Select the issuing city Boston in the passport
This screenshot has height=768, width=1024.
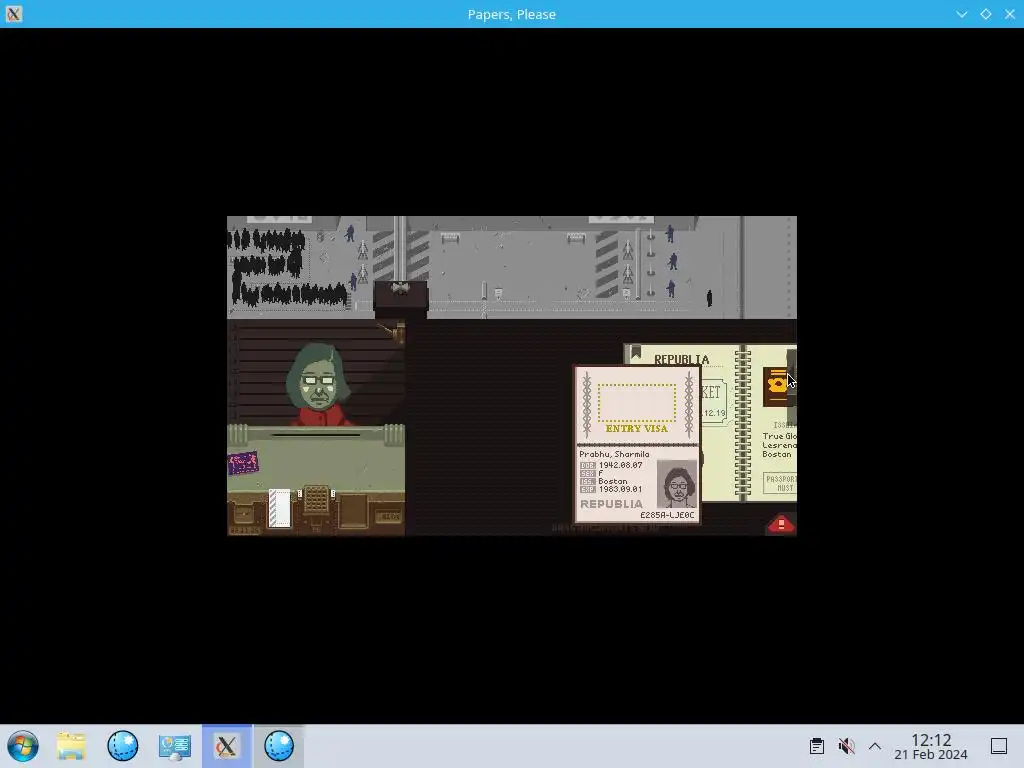(x=613, y=481)
